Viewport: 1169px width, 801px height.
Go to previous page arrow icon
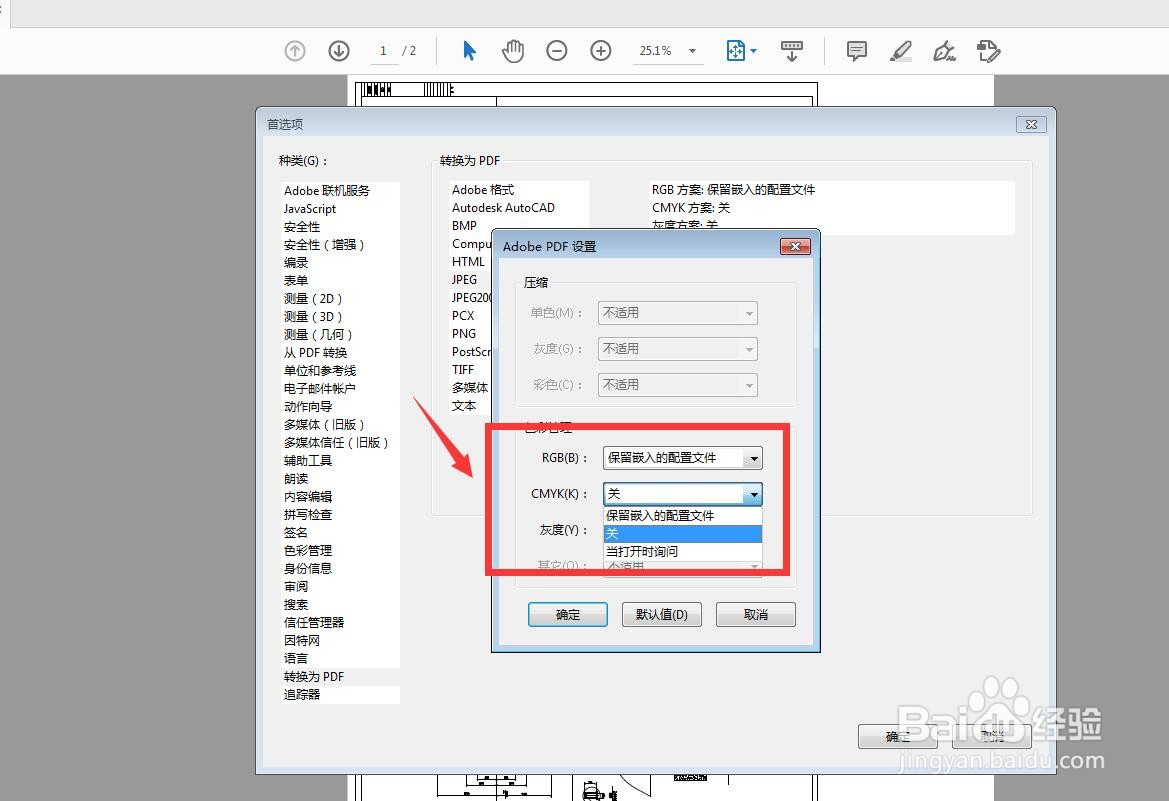pos(295,51)
